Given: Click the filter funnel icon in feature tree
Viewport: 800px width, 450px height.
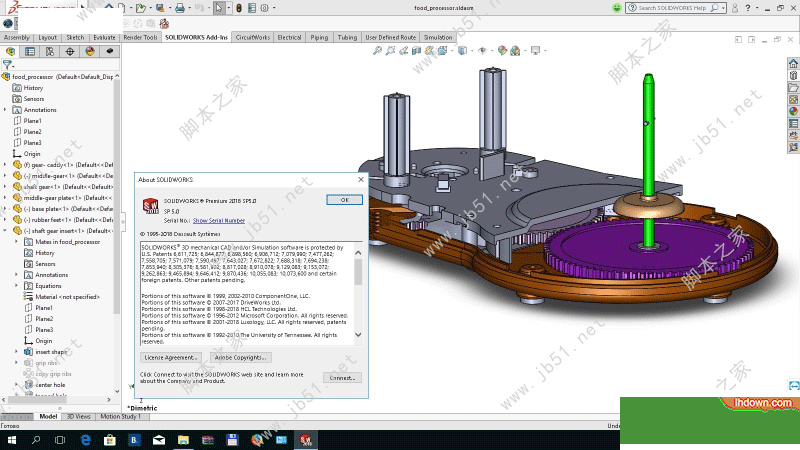Looking at the screenshot, I should [x=7, y=64].
